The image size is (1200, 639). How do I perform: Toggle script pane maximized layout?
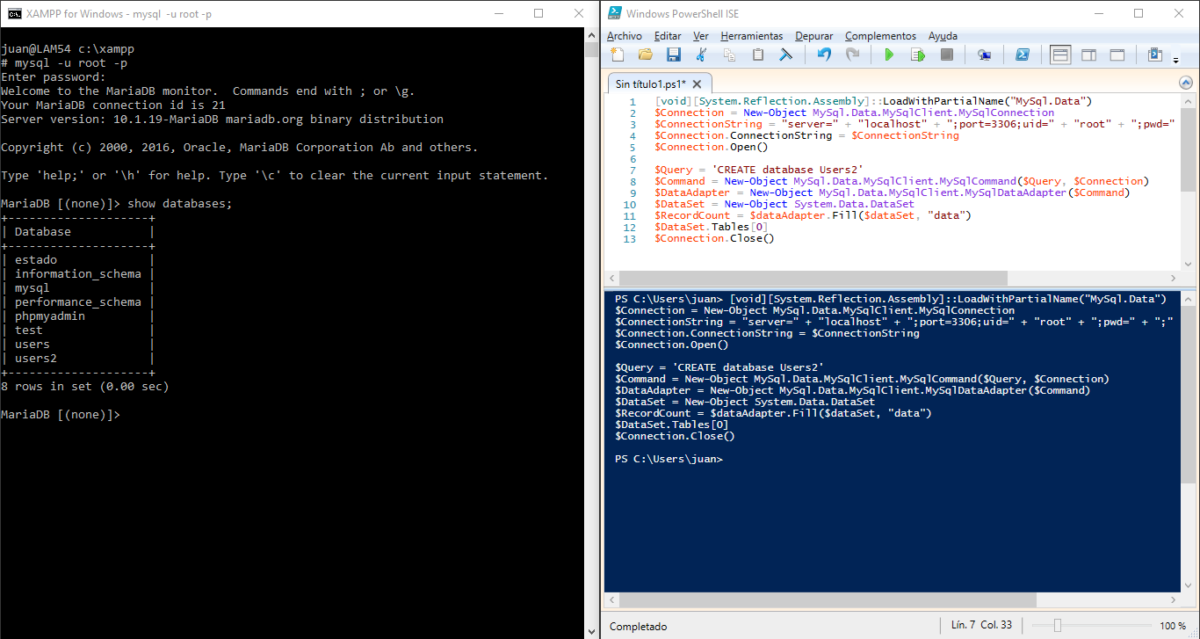pos(1117,55)
